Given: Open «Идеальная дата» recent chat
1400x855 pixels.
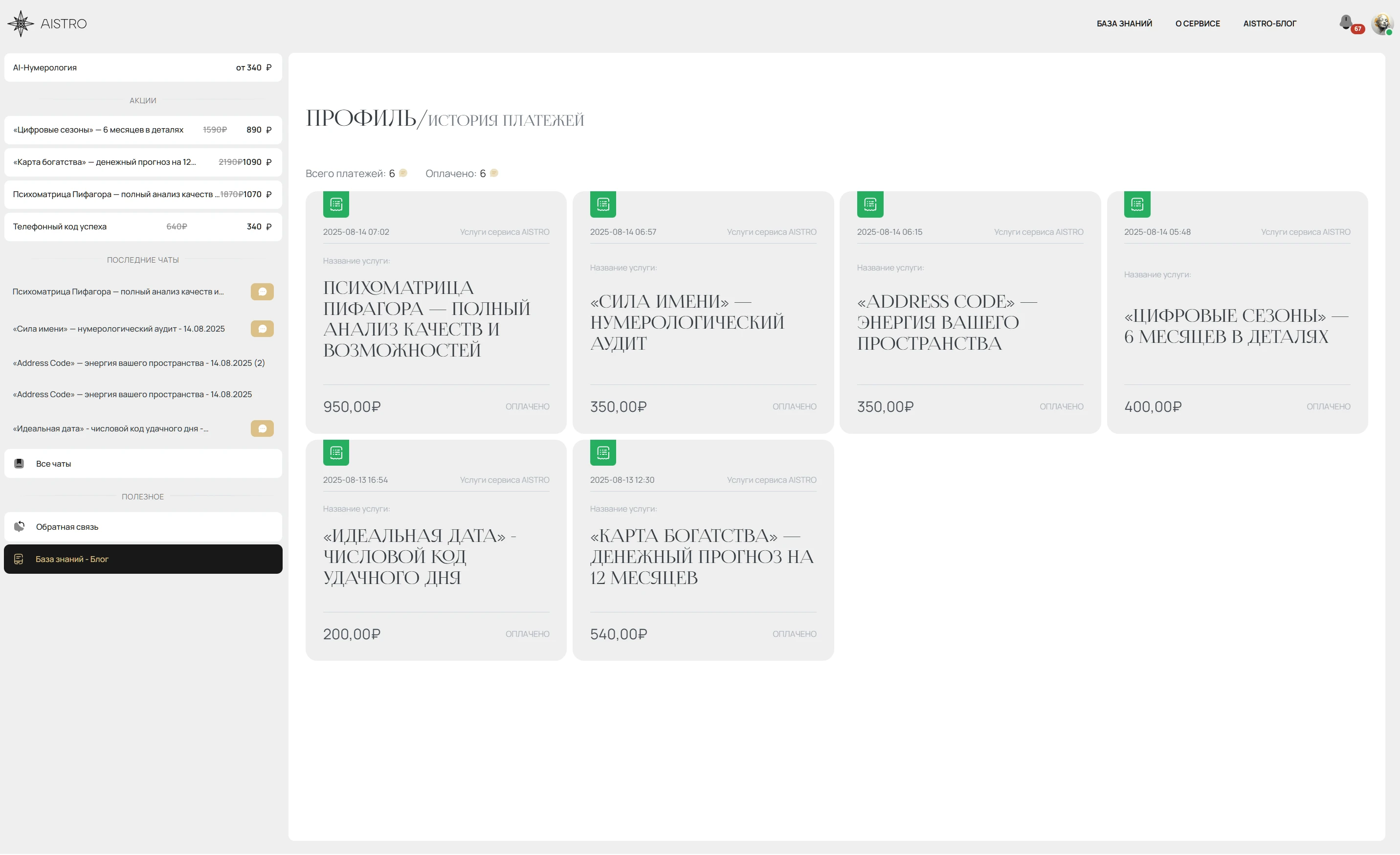Looking at the screenshot, I should pyautogui.click(x=110, y=428).
